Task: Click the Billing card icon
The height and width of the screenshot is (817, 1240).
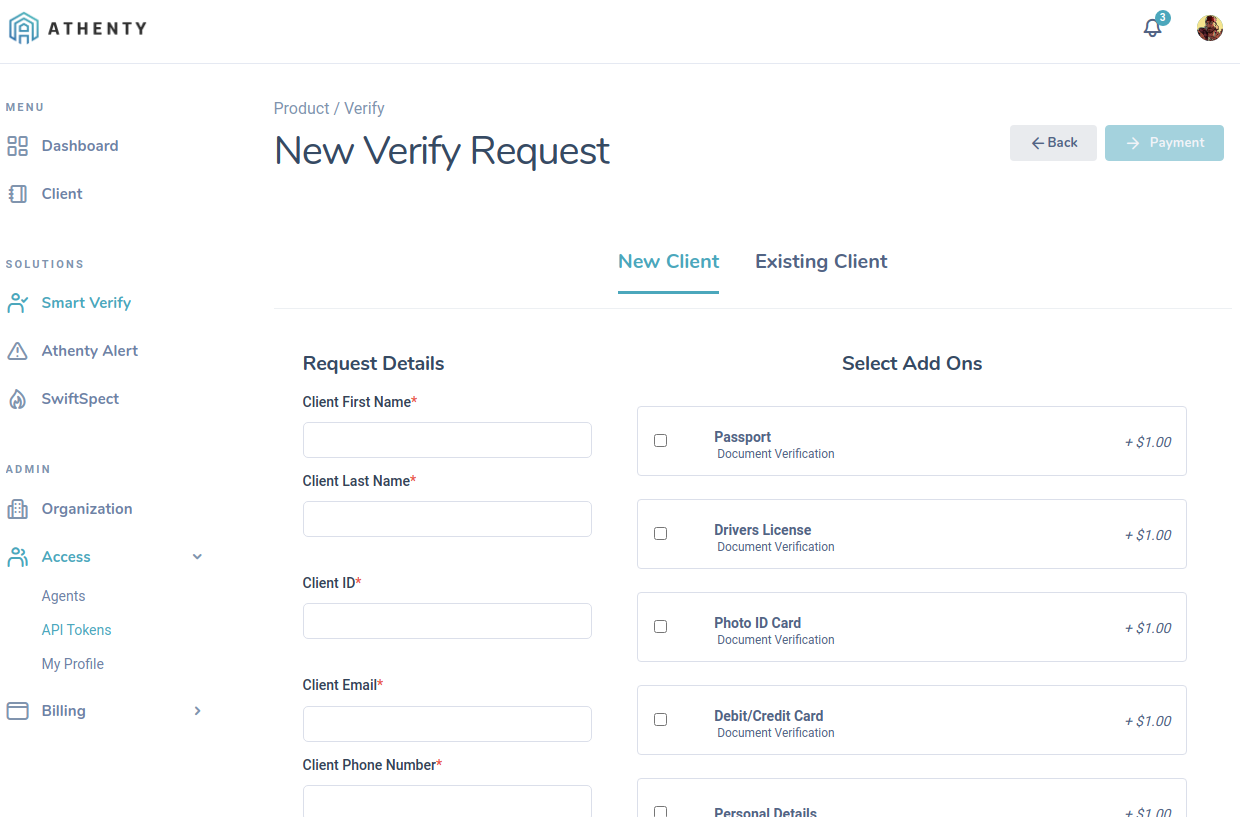Action: click(16, 710)
